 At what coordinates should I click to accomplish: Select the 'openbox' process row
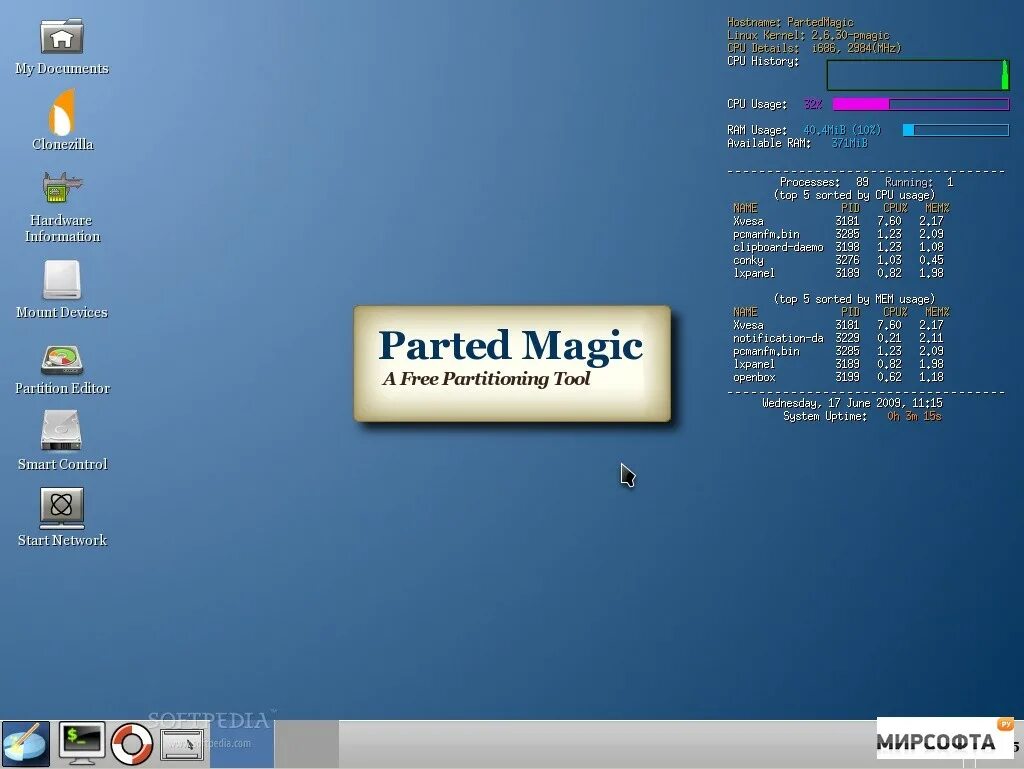point(839,377)
